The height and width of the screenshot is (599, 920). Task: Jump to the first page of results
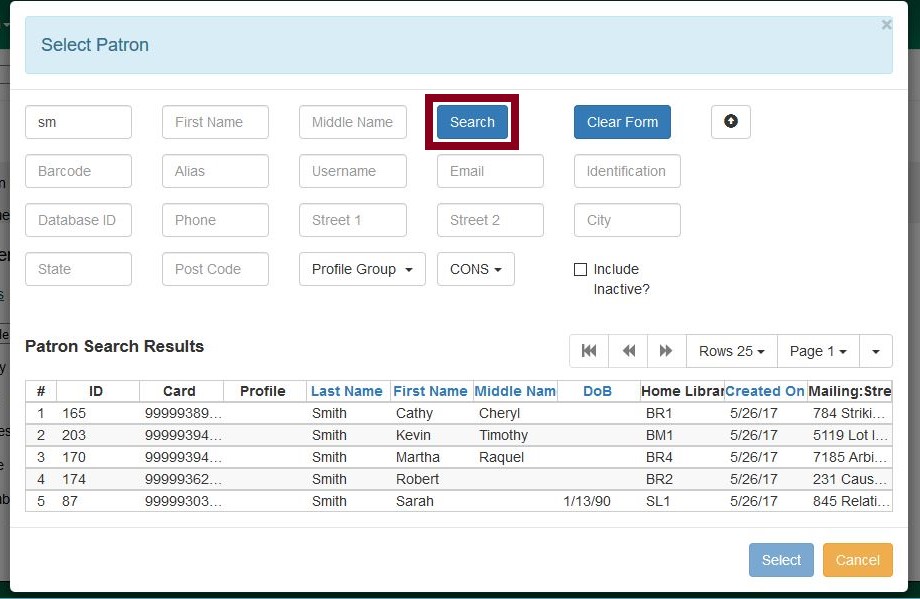(x=588, y=350)
